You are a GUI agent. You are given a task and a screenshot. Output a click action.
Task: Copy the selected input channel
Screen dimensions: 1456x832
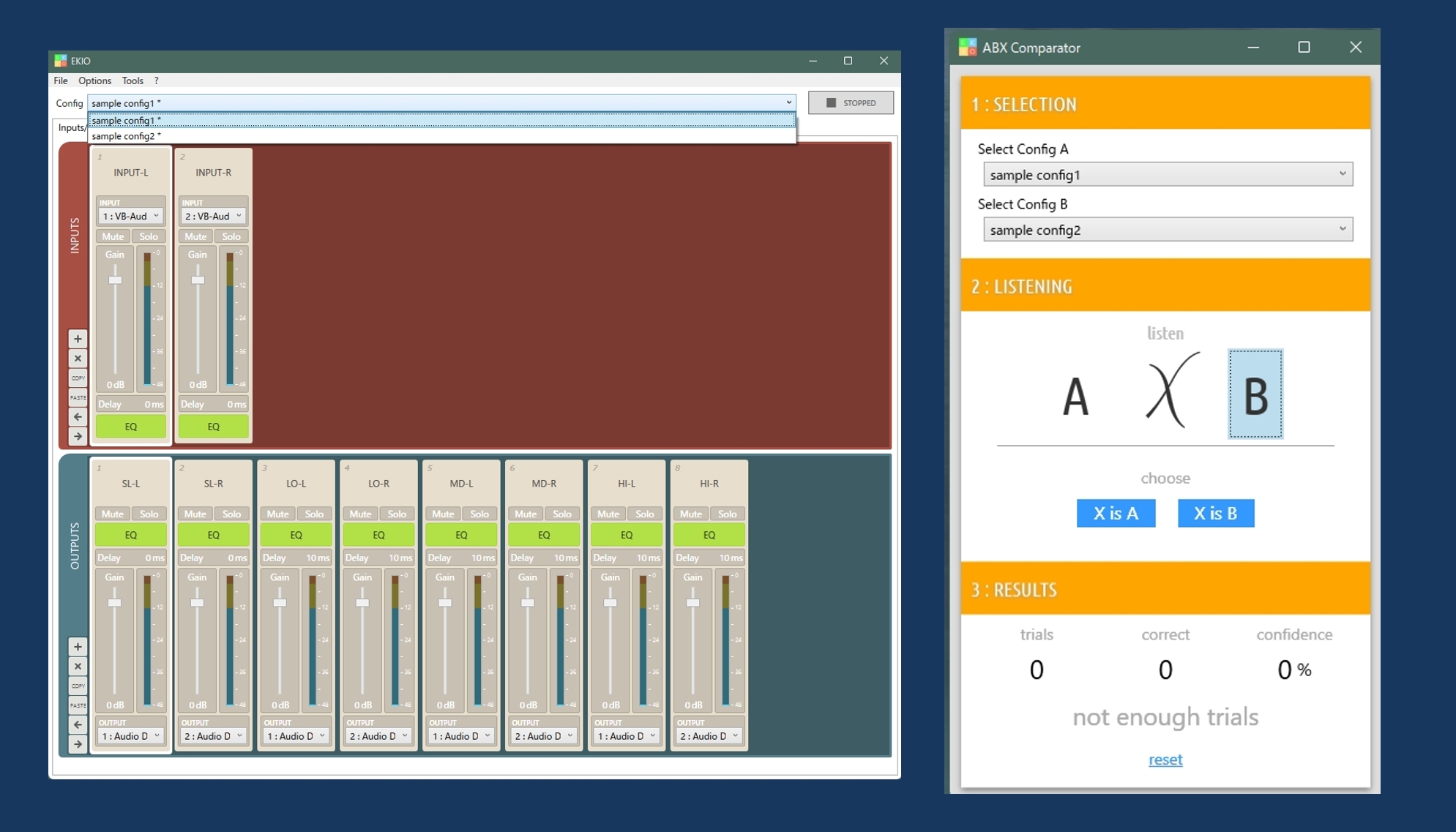[78, 378]
